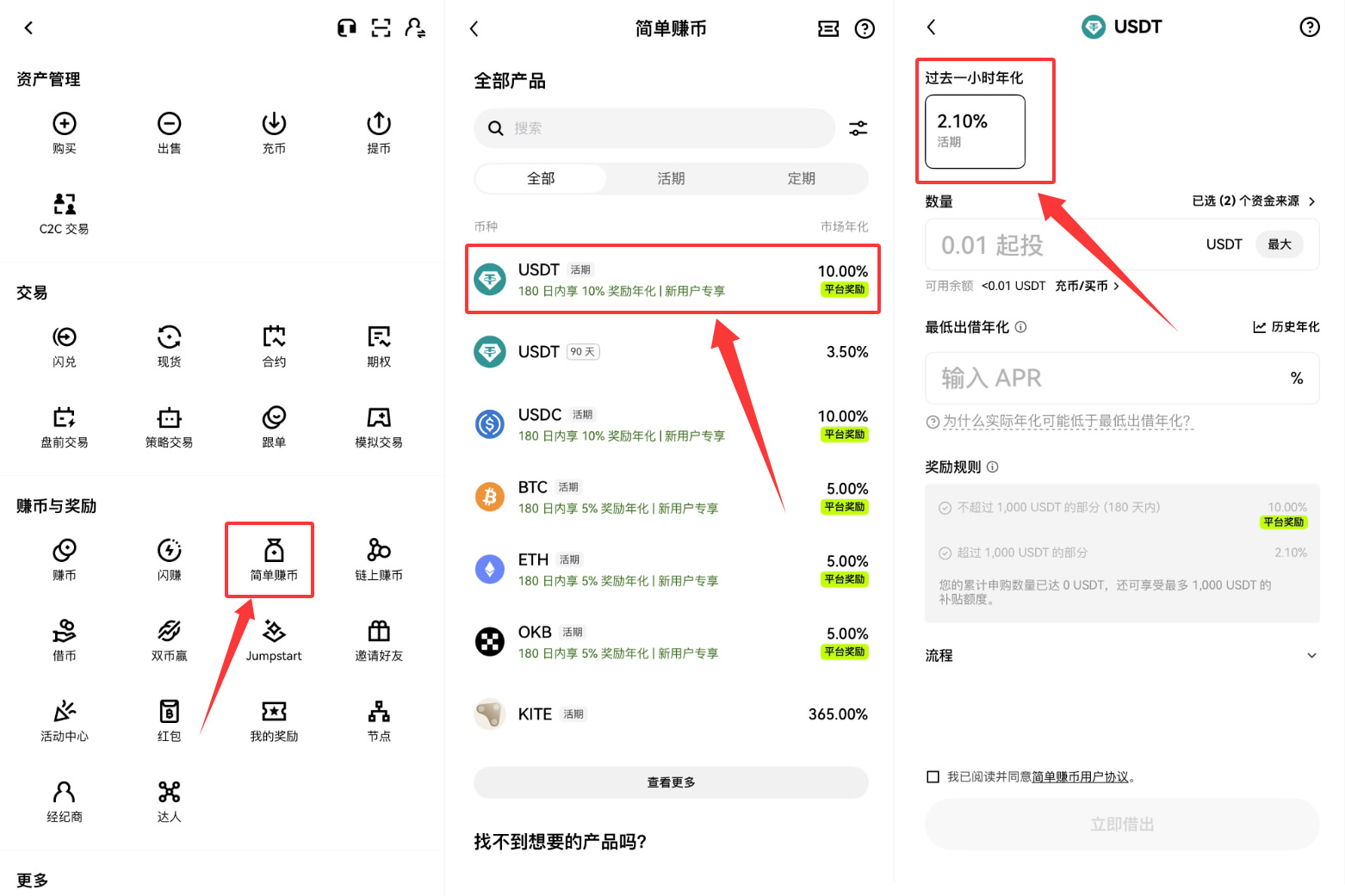1345x896 pixels.
Task: Open 历史年化 history chart link
Action: point(1286,327)
